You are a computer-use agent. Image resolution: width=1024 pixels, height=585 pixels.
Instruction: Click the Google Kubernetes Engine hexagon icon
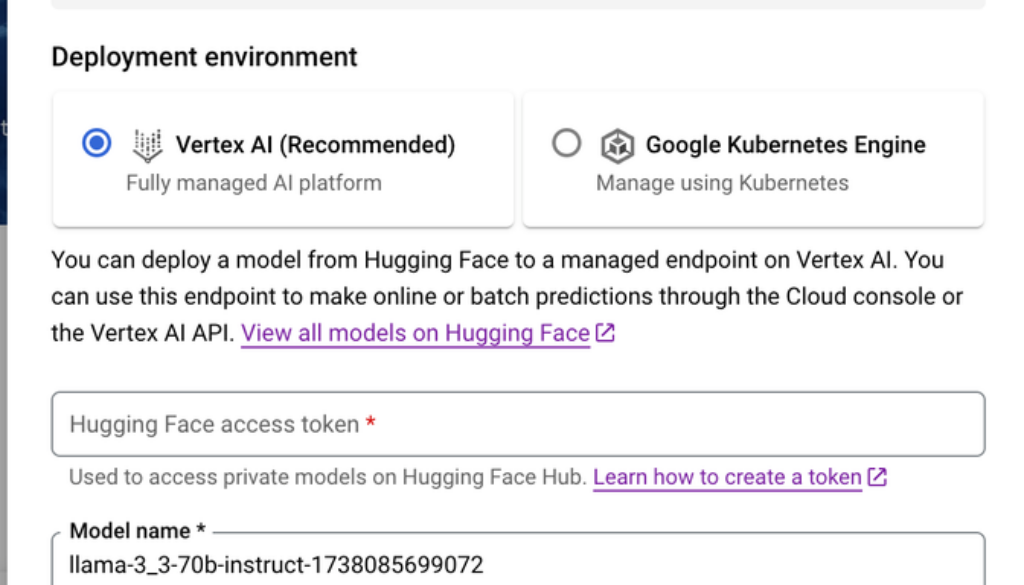(x=617, y=146)
